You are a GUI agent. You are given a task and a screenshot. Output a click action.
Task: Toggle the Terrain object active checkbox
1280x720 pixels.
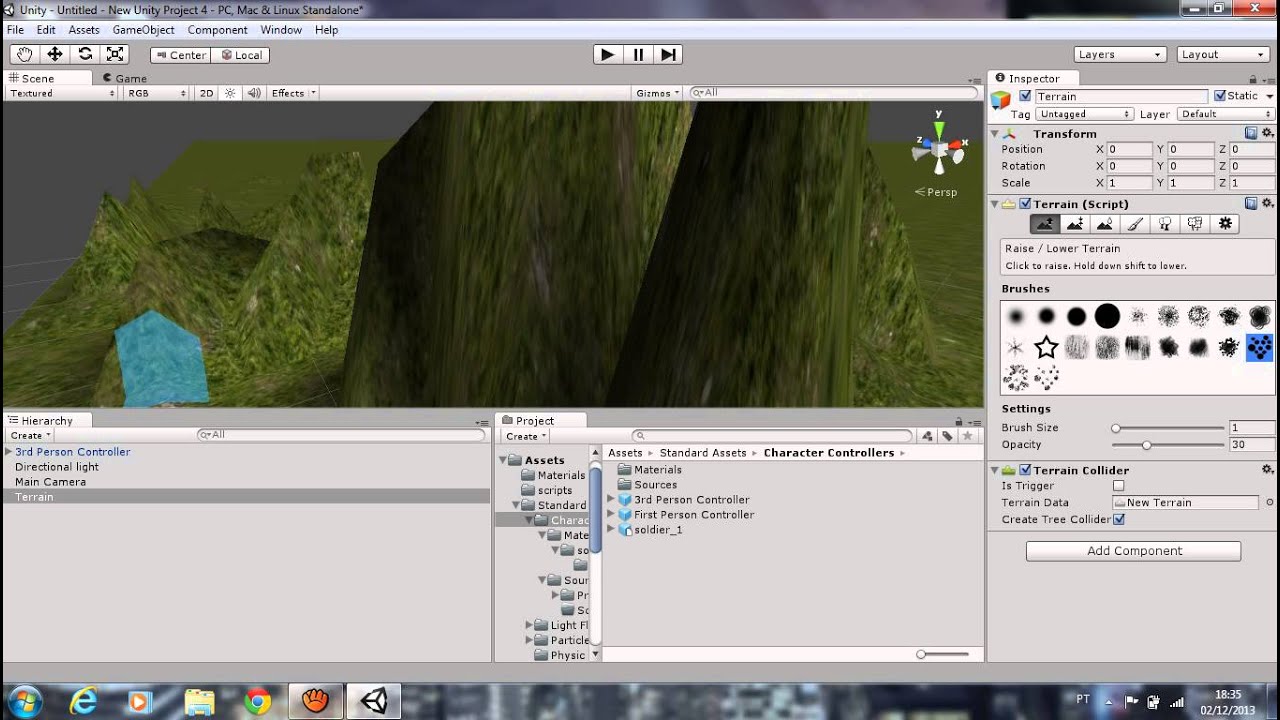click(1025, 96)
